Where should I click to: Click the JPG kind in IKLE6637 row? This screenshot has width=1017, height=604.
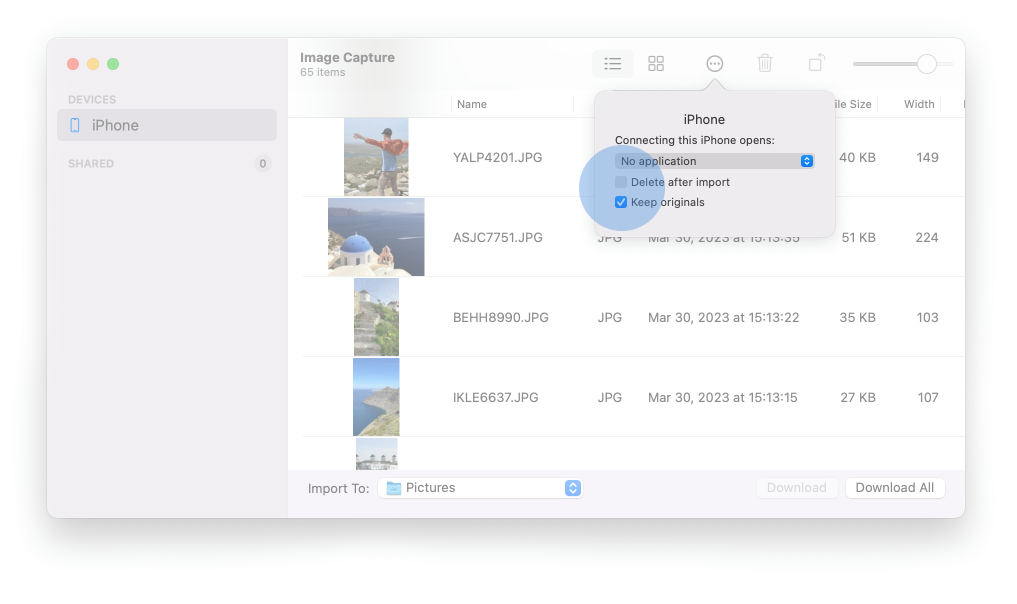click(610, 397)
